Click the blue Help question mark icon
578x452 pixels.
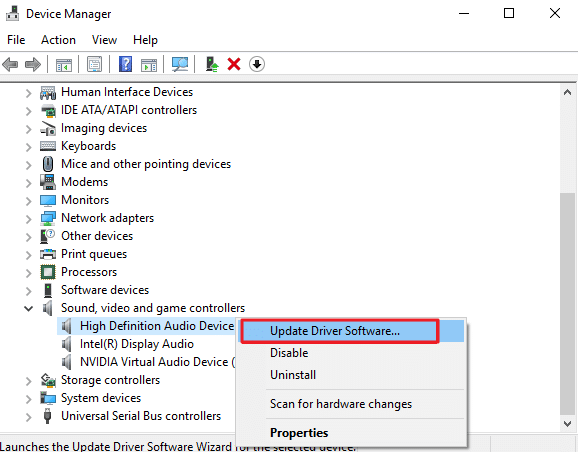(125, 64)
